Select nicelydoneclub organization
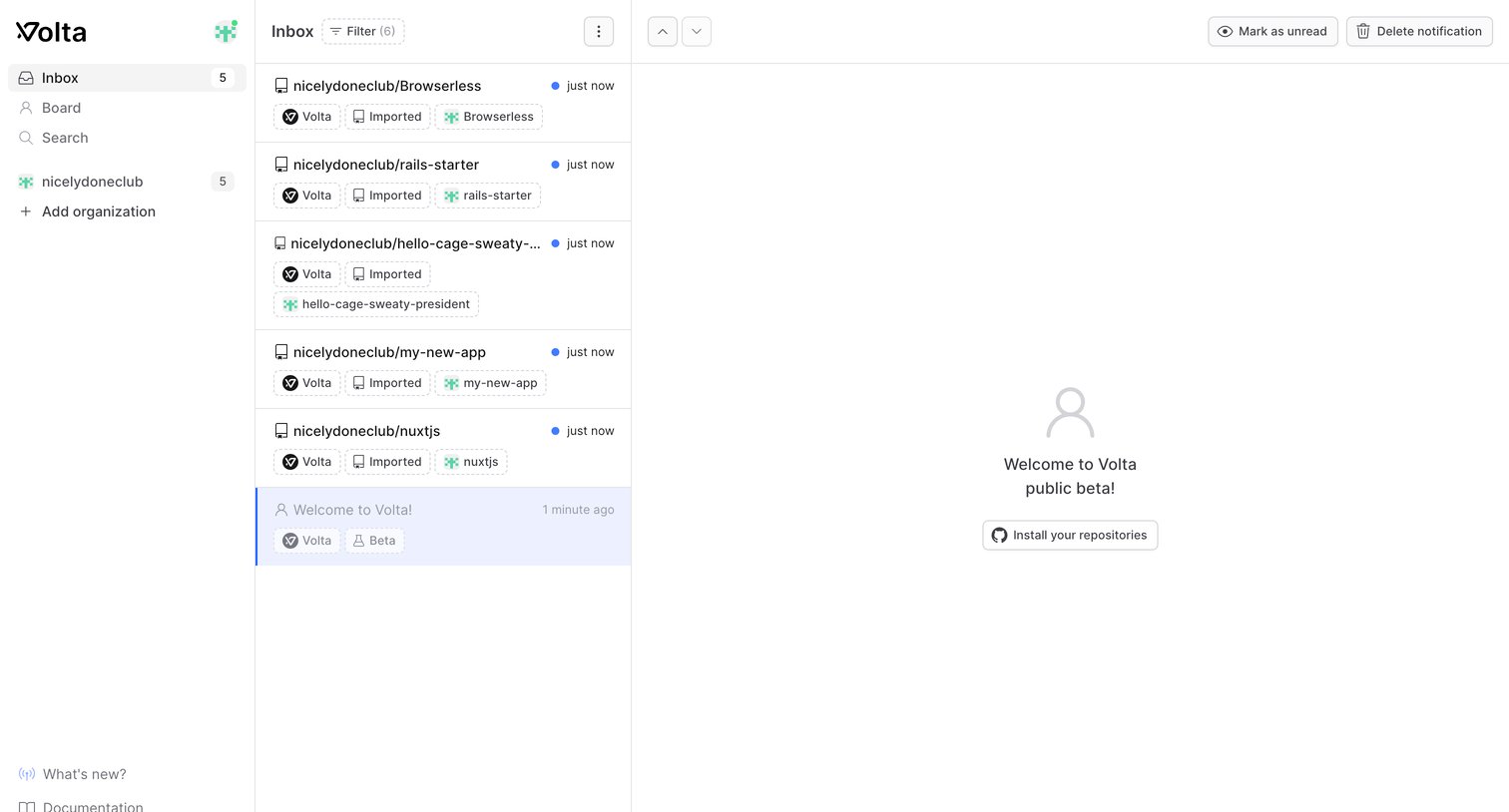The image size is (1509, 812). coord(127,182)
